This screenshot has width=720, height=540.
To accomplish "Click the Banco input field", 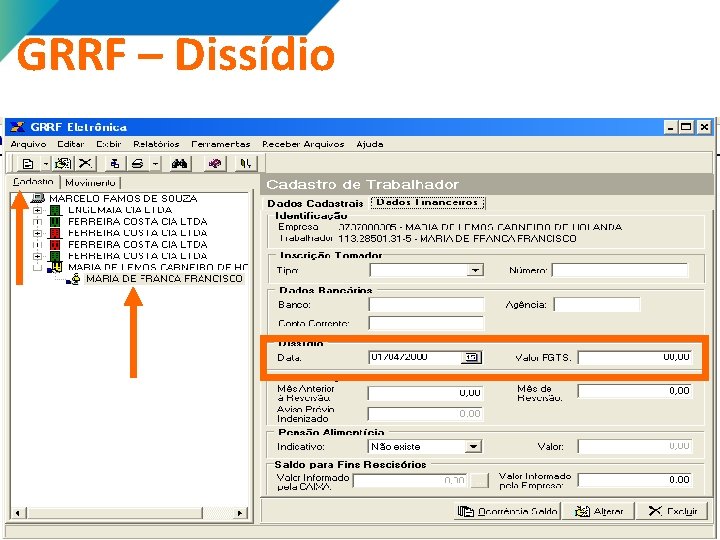I will (426, 304).
